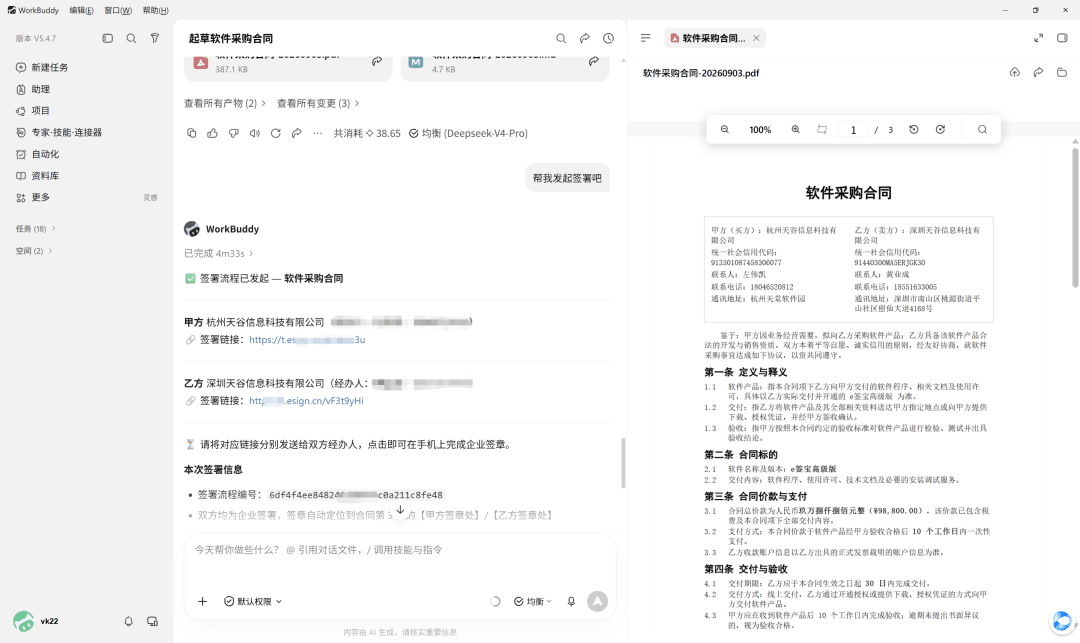1080x643 pixels.
Task: Open the PDF's containing folder
Action: (x=1061, y=72)
